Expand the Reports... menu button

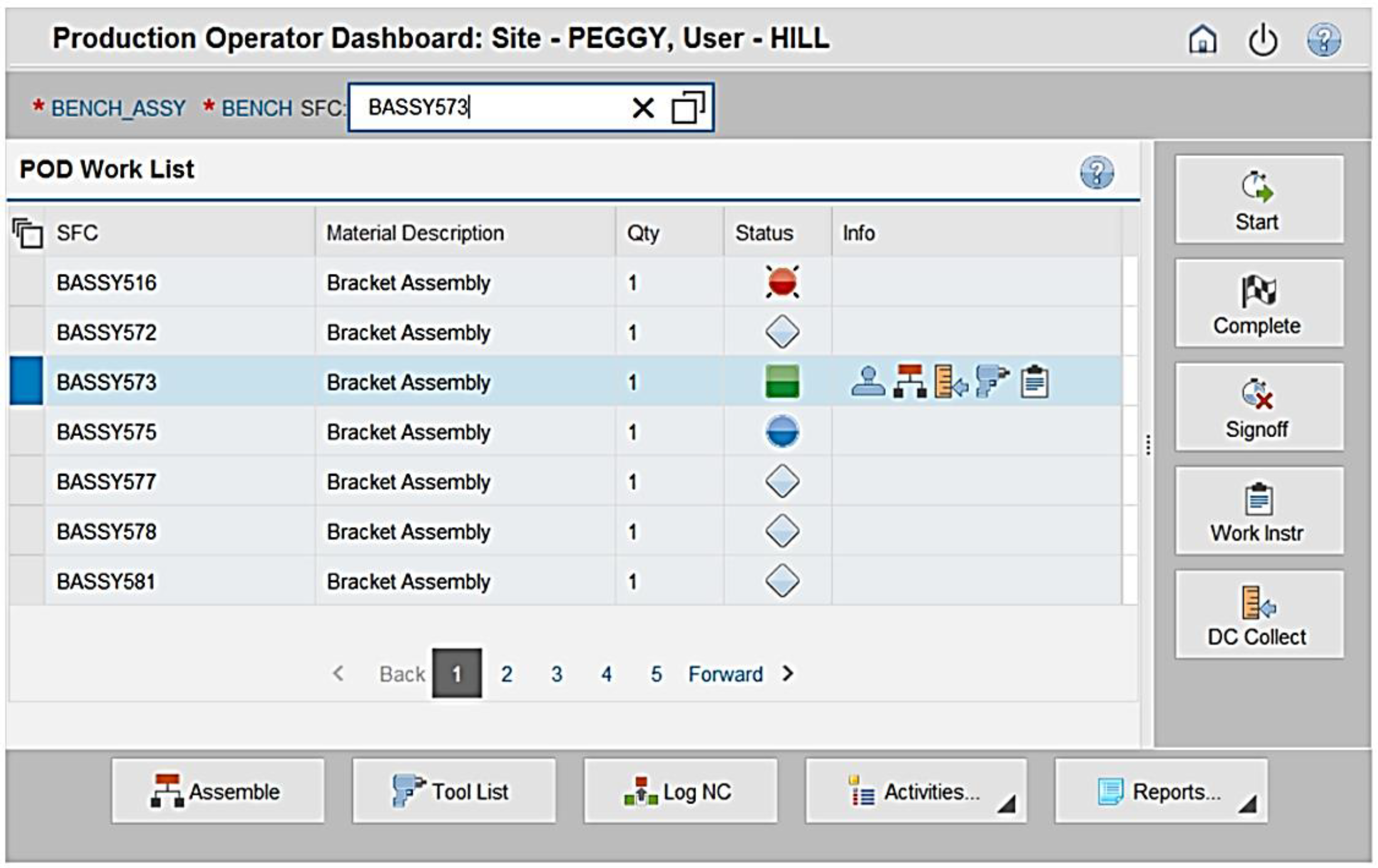click(x=1161, y=792)
